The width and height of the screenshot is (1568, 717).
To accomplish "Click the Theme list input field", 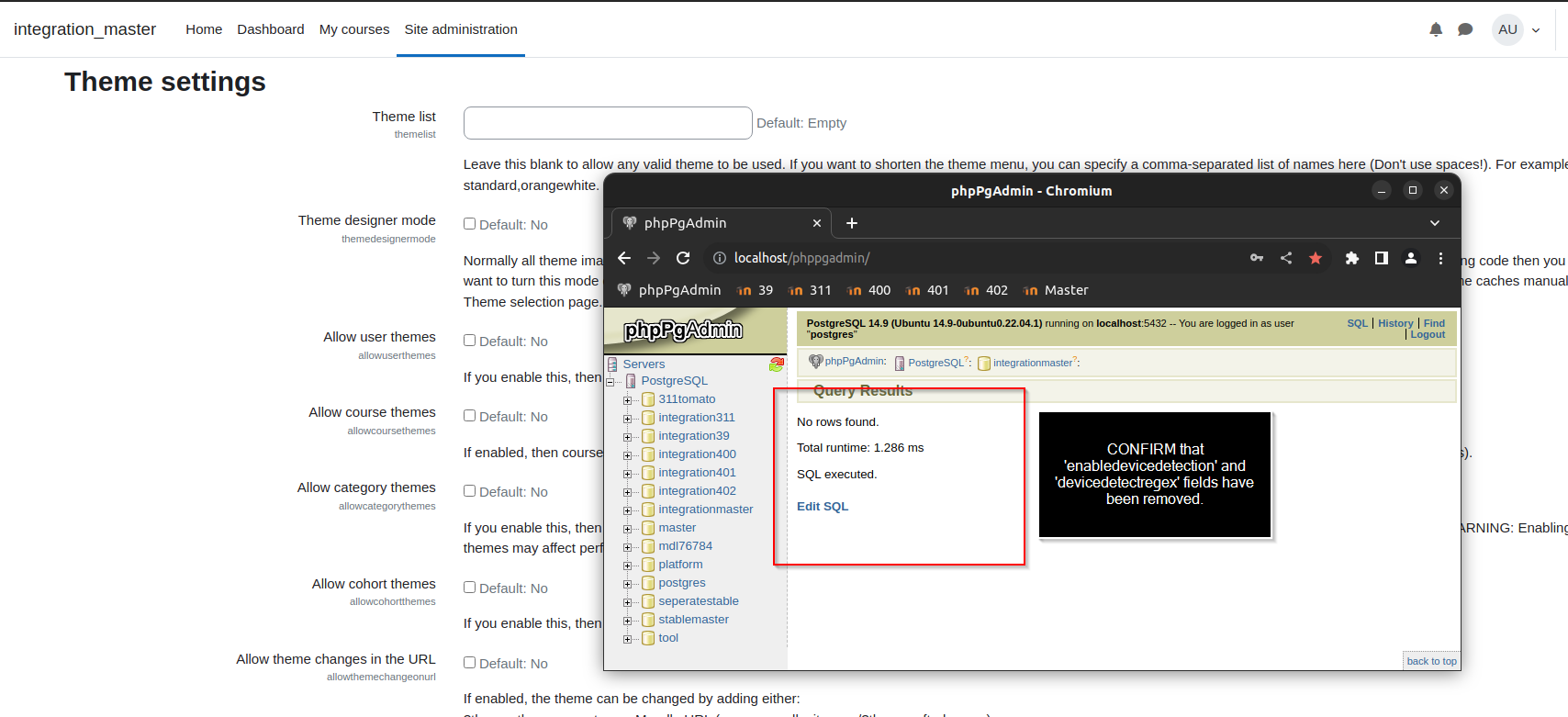I will point(608,123).
